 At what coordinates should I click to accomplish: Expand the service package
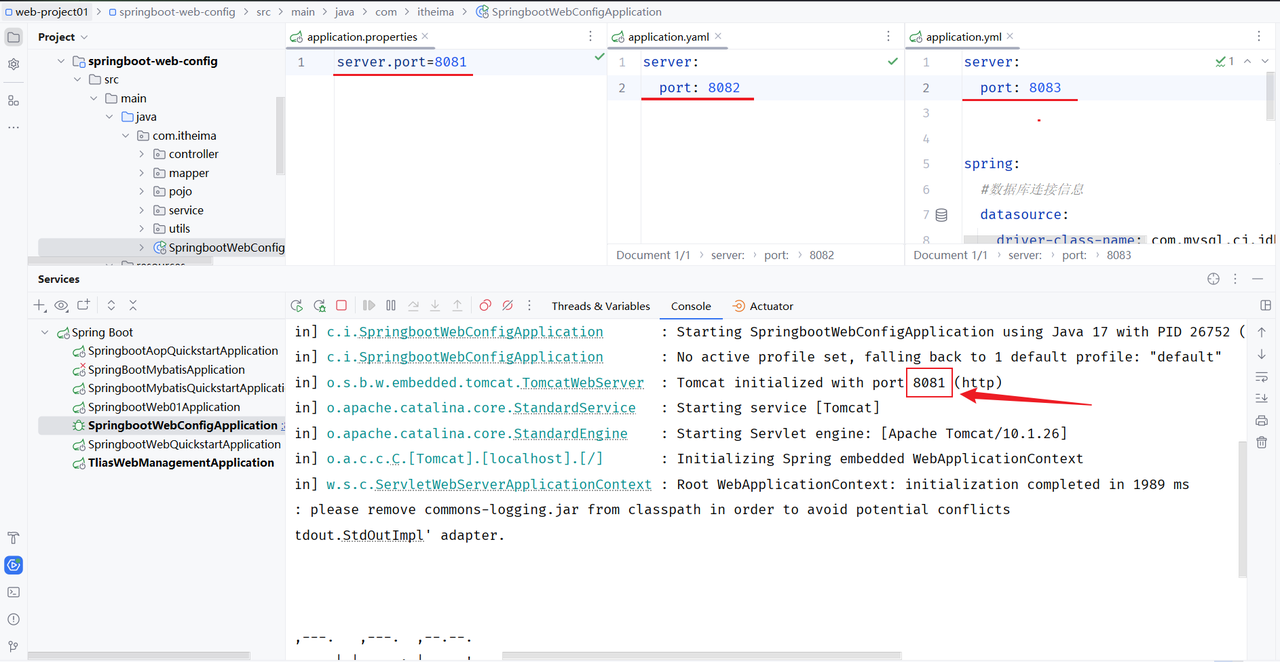click(141, 210)
